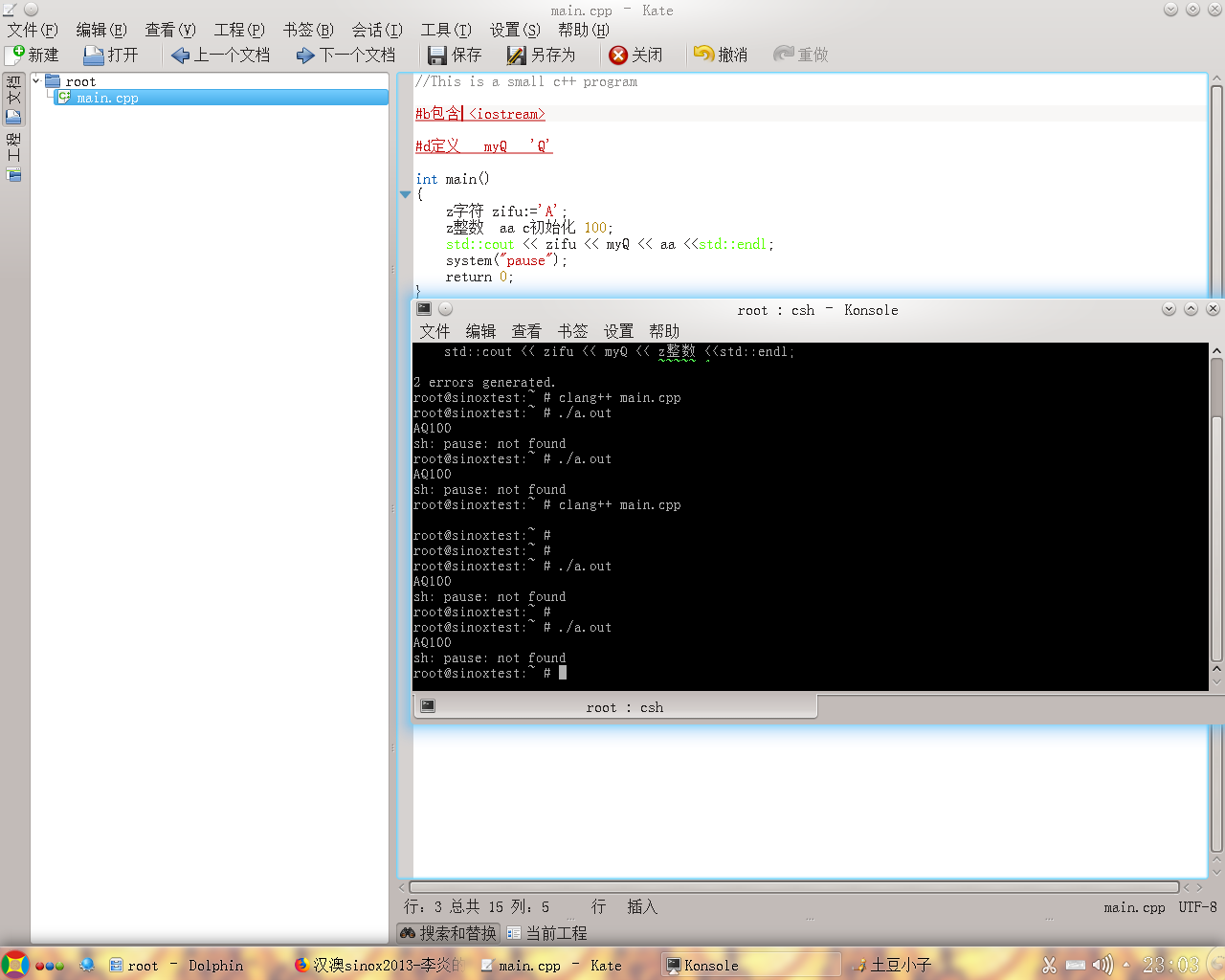Switch to the 文档 sidebar tab
1225x980 pixels.
click(13, 100)
